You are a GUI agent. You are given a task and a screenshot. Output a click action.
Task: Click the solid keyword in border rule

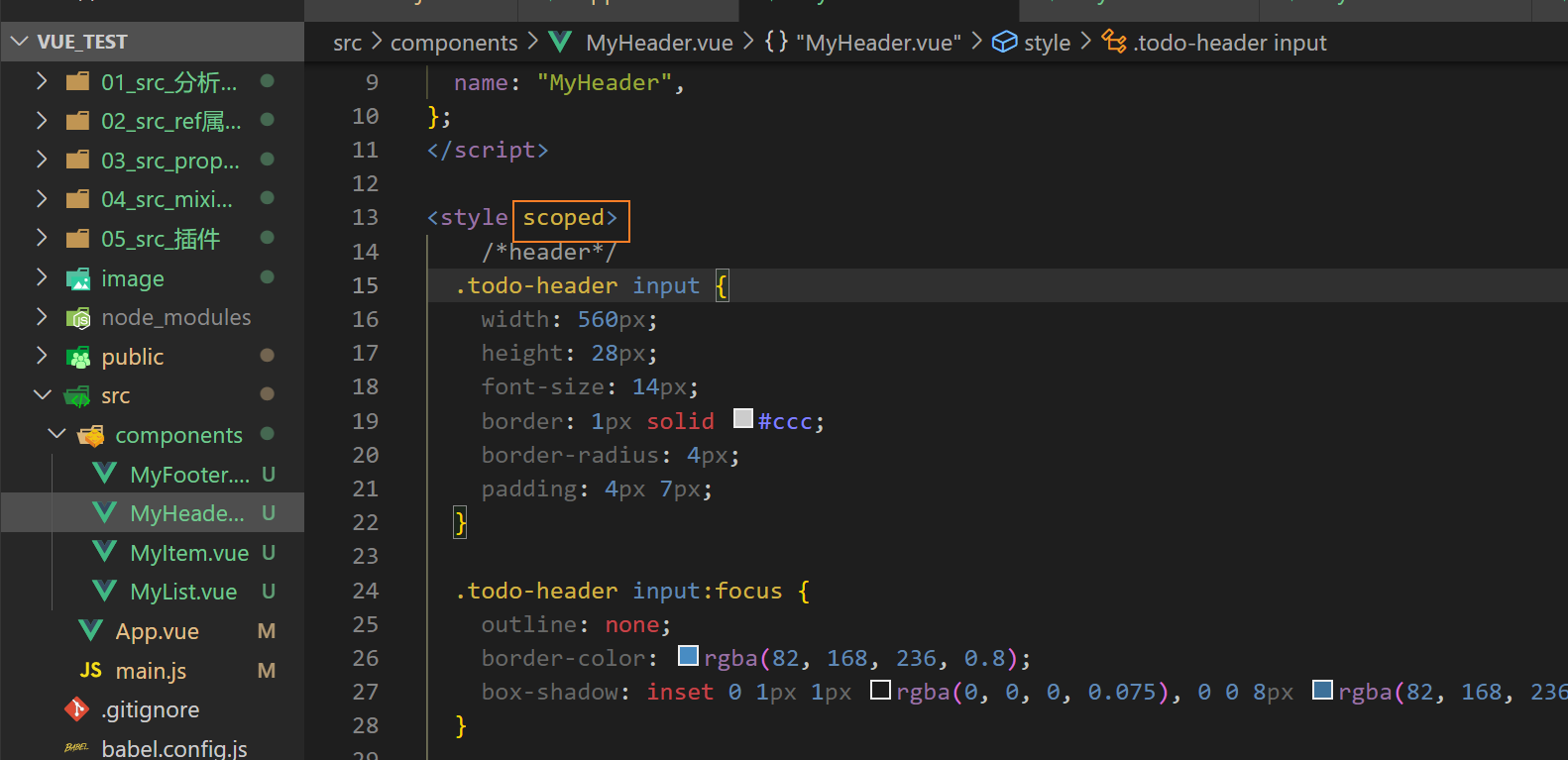680,421
